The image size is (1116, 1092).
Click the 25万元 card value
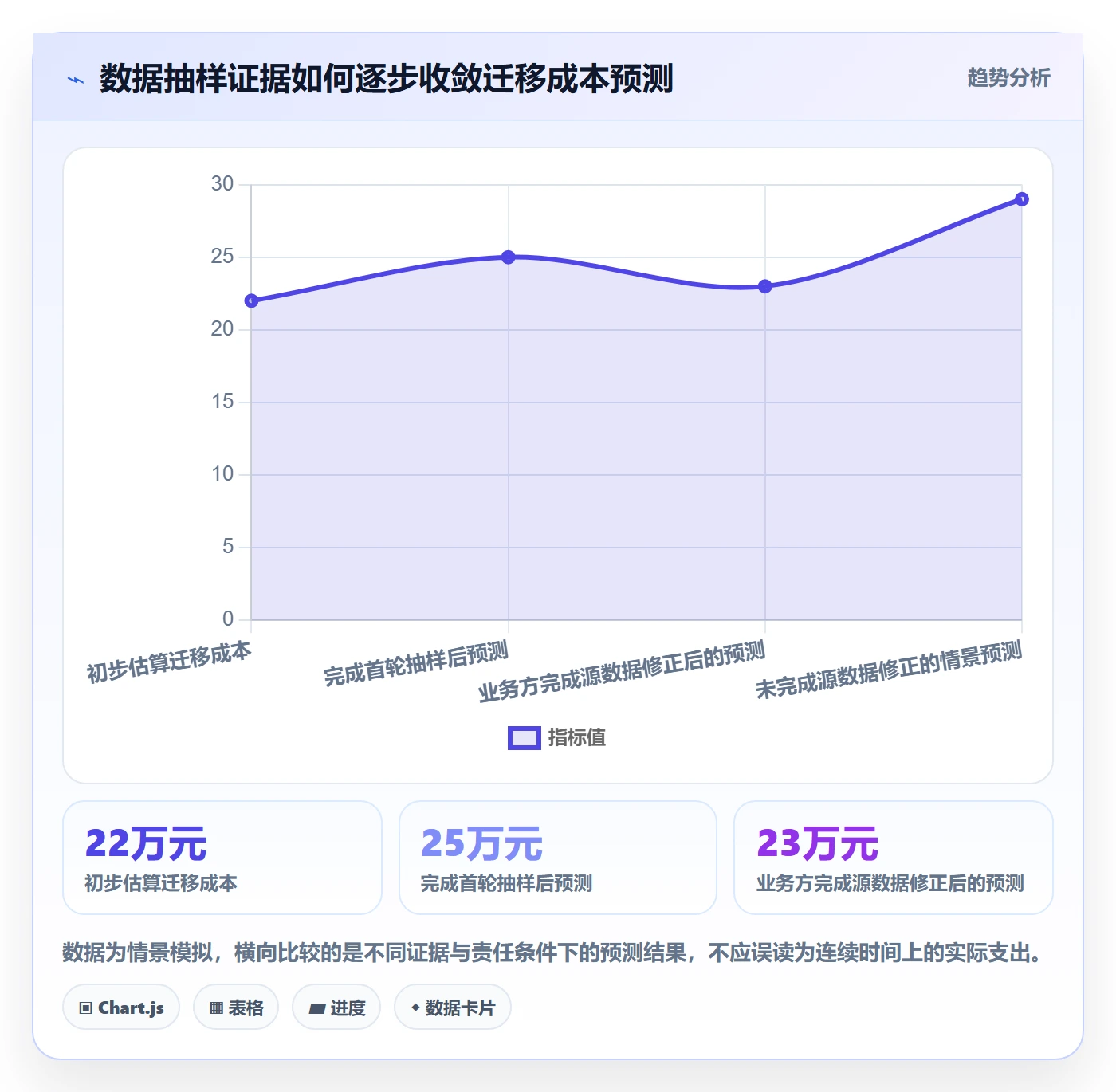pos(481,843)
